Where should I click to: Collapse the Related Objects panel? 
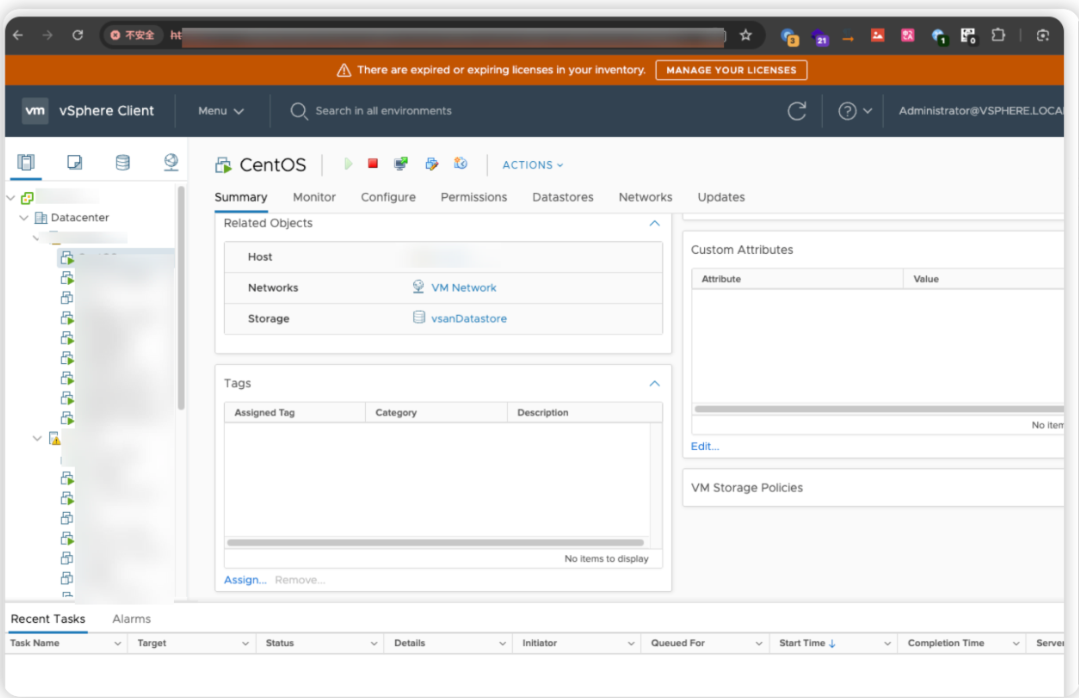[654, 223]
